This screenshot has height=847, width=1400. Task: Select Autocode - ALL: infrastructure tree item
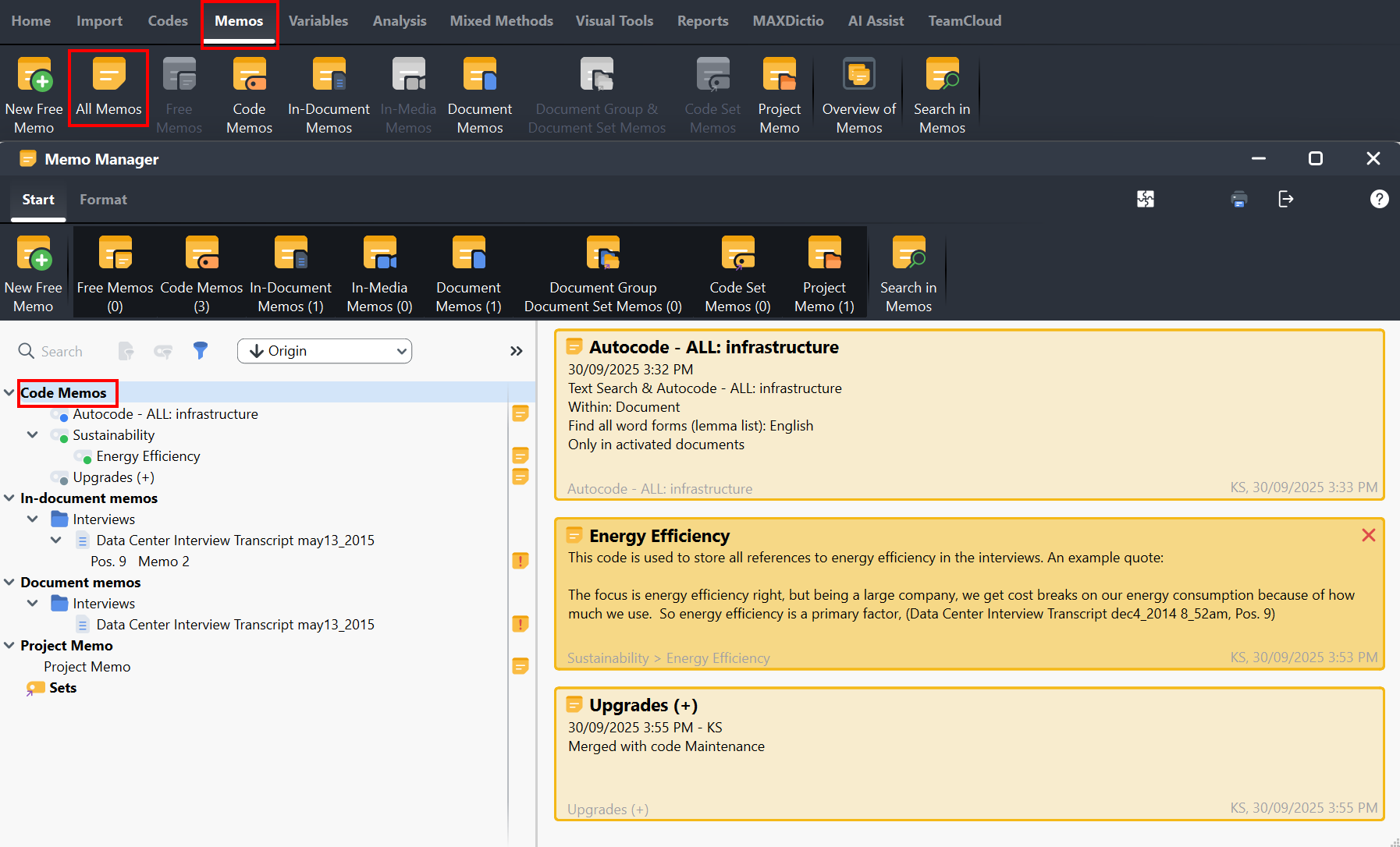[x=165, y=413]
